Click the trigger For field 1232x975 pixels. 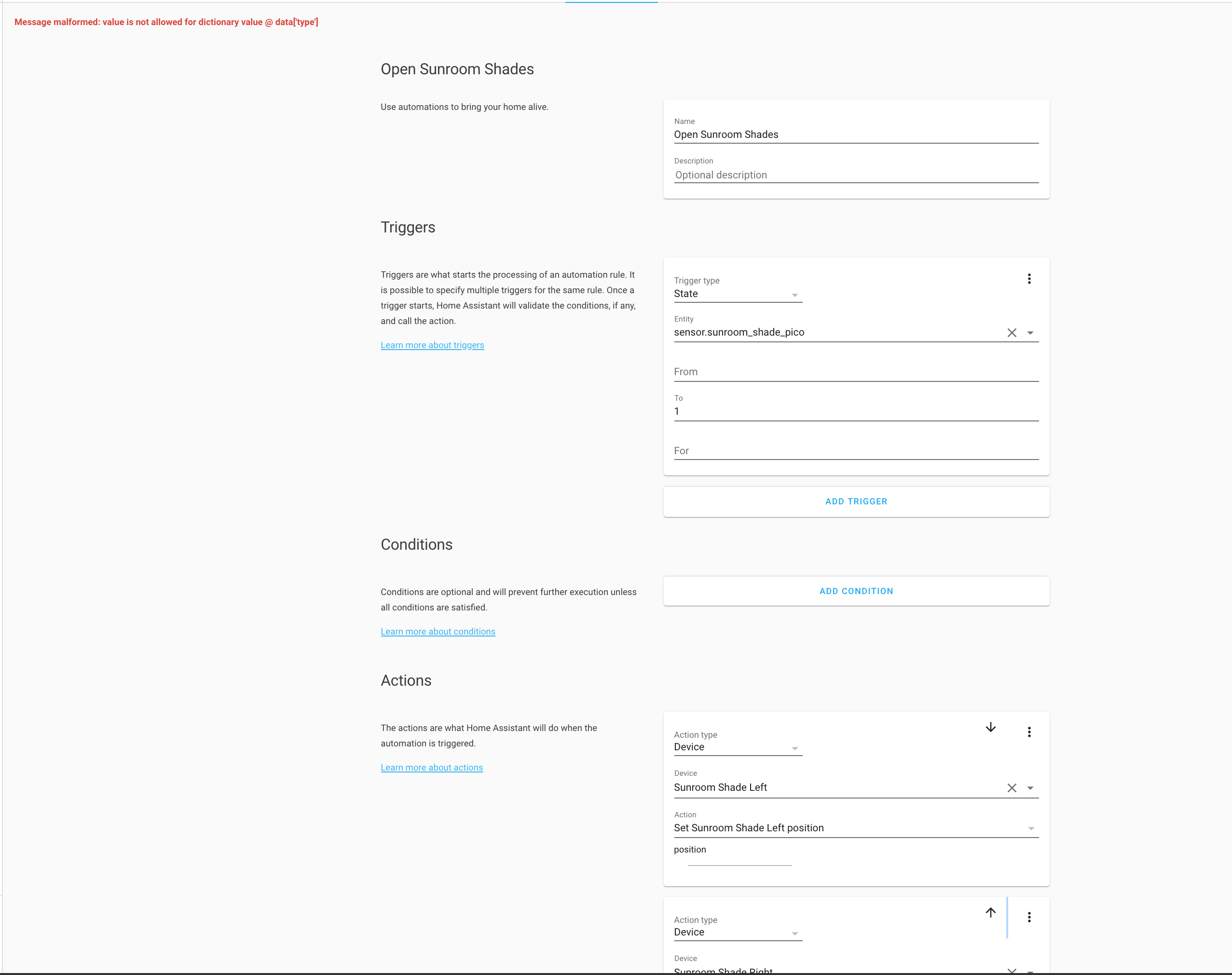tap(856, 450)
